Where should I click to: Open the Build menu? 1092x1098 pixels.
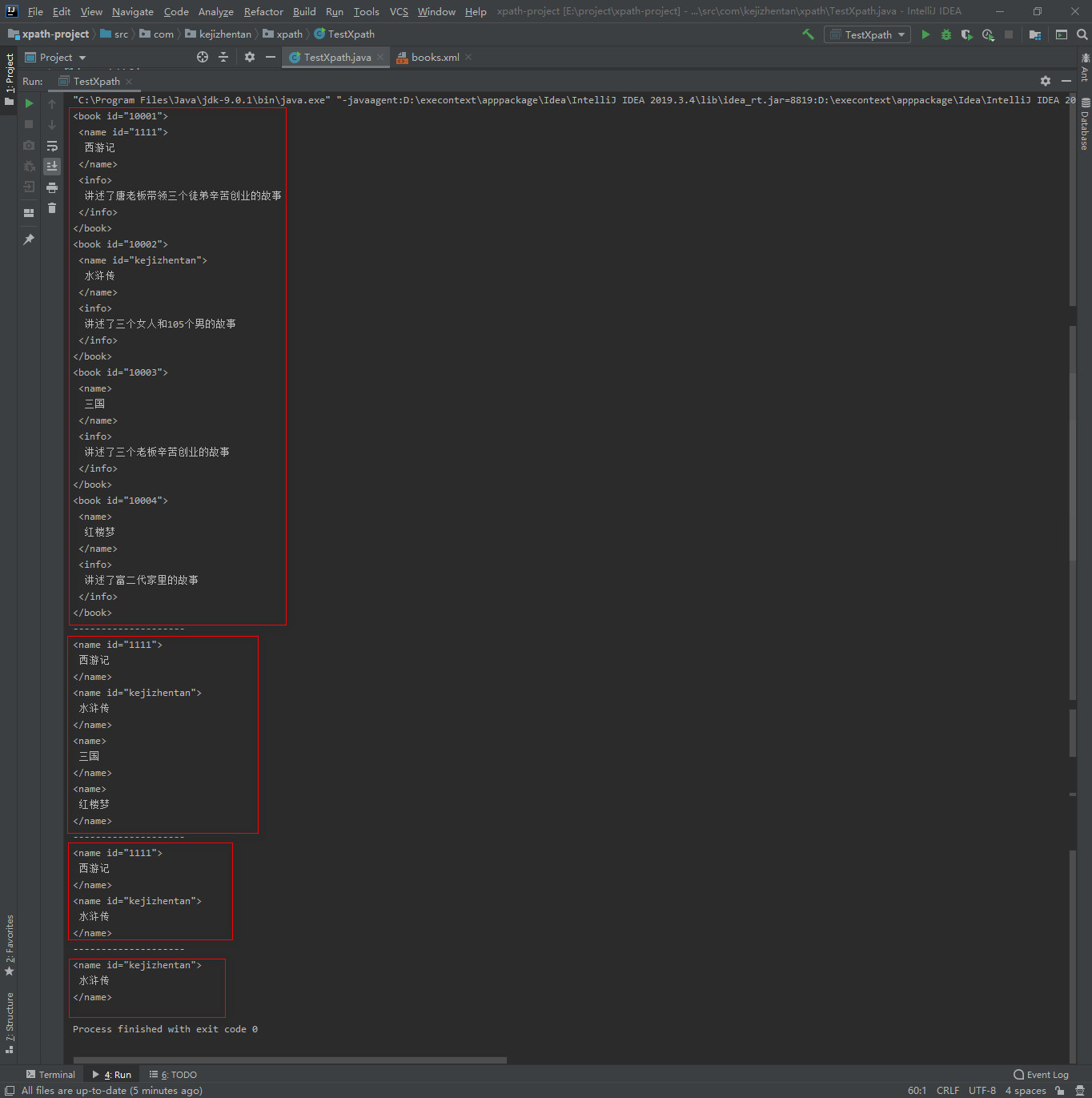coord(304,11)
